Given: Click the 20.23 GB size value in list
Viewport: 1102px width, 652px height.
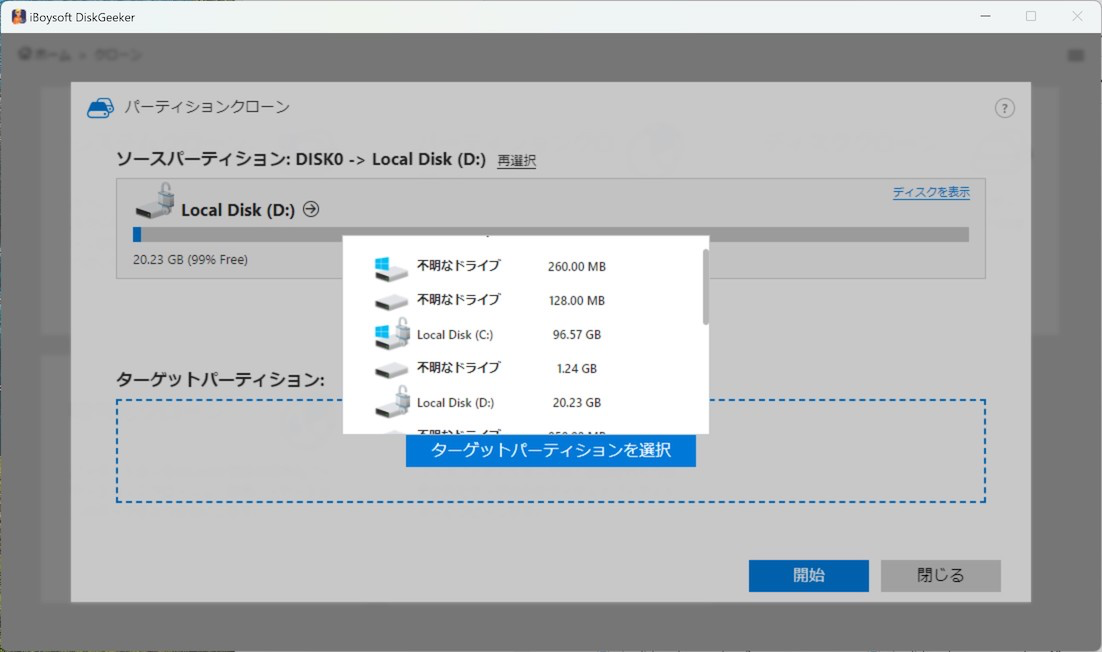Looking at the screenshot, I should click(x=576, y=403).
